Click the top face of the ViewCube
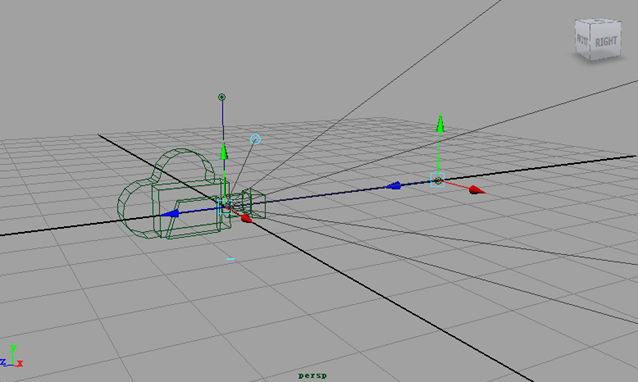The width and height of the screenshot is (638, 382). pyautogui.click(x=599, y=20)
